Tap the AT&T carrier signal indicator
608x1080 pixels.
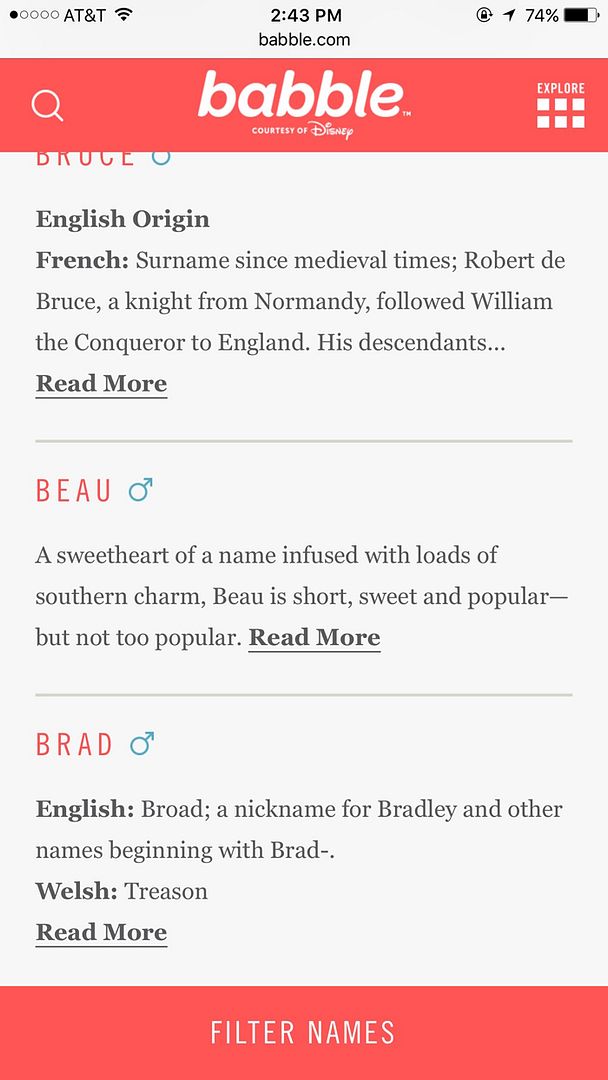59,15
